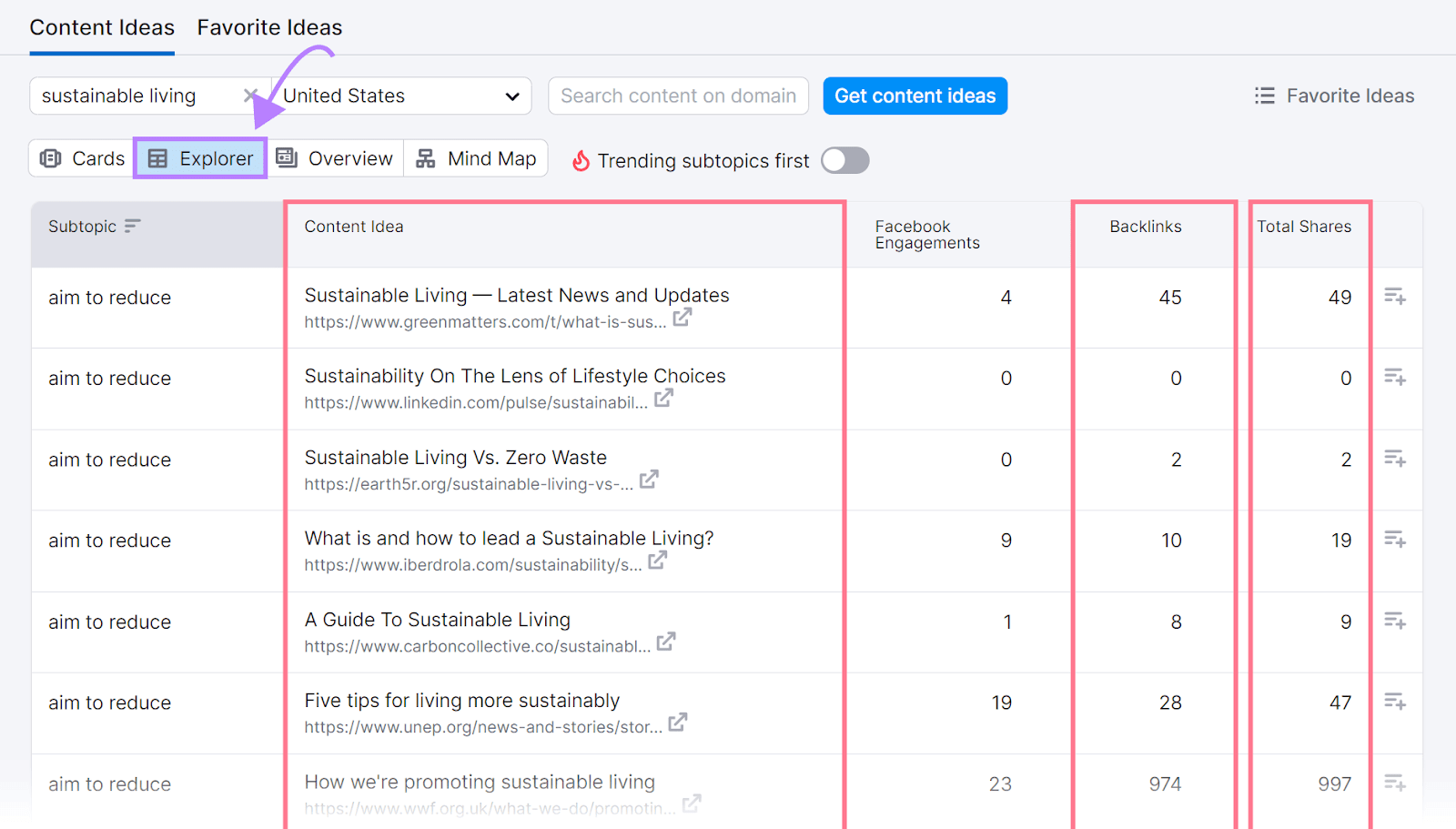
Task: Click Backlinks value 28
Action: click(1170, 703)
